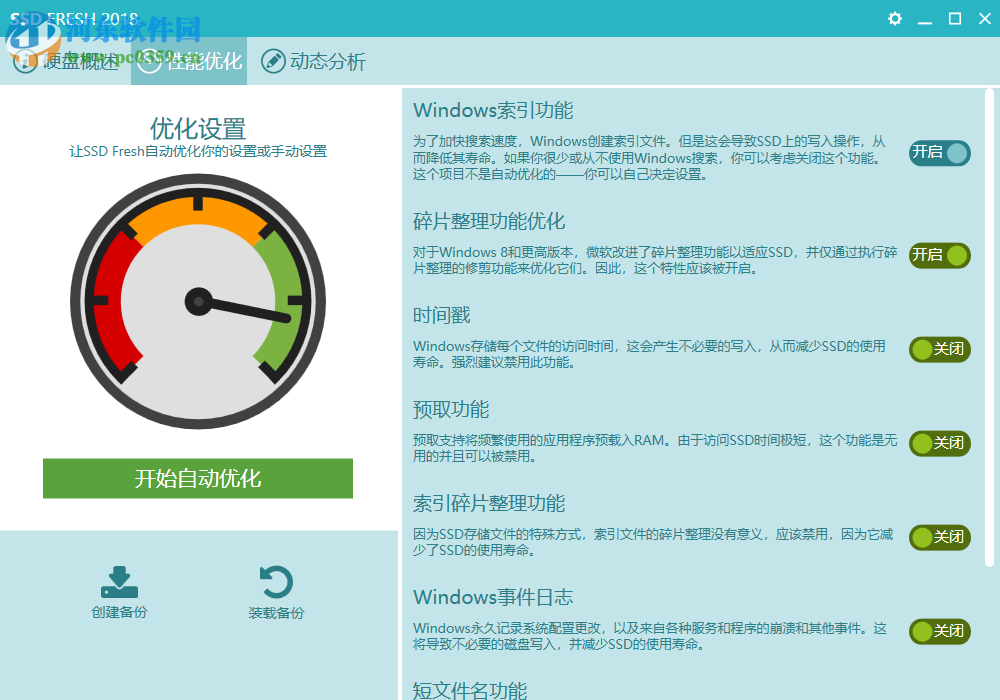Image resolution: width=1000 pixels, height=700 pixels.
Task: Select the 硬盘概述 panel icon
Action: pos(24,61)
